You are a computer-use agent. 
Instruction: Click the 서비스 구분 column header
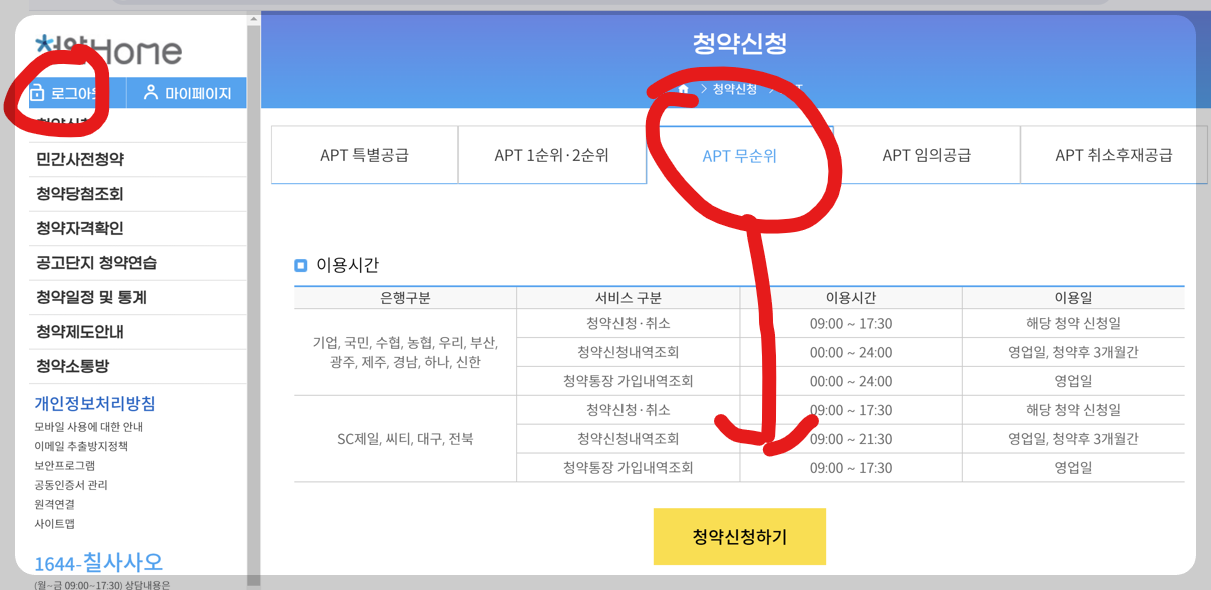[x=628, y=298]
